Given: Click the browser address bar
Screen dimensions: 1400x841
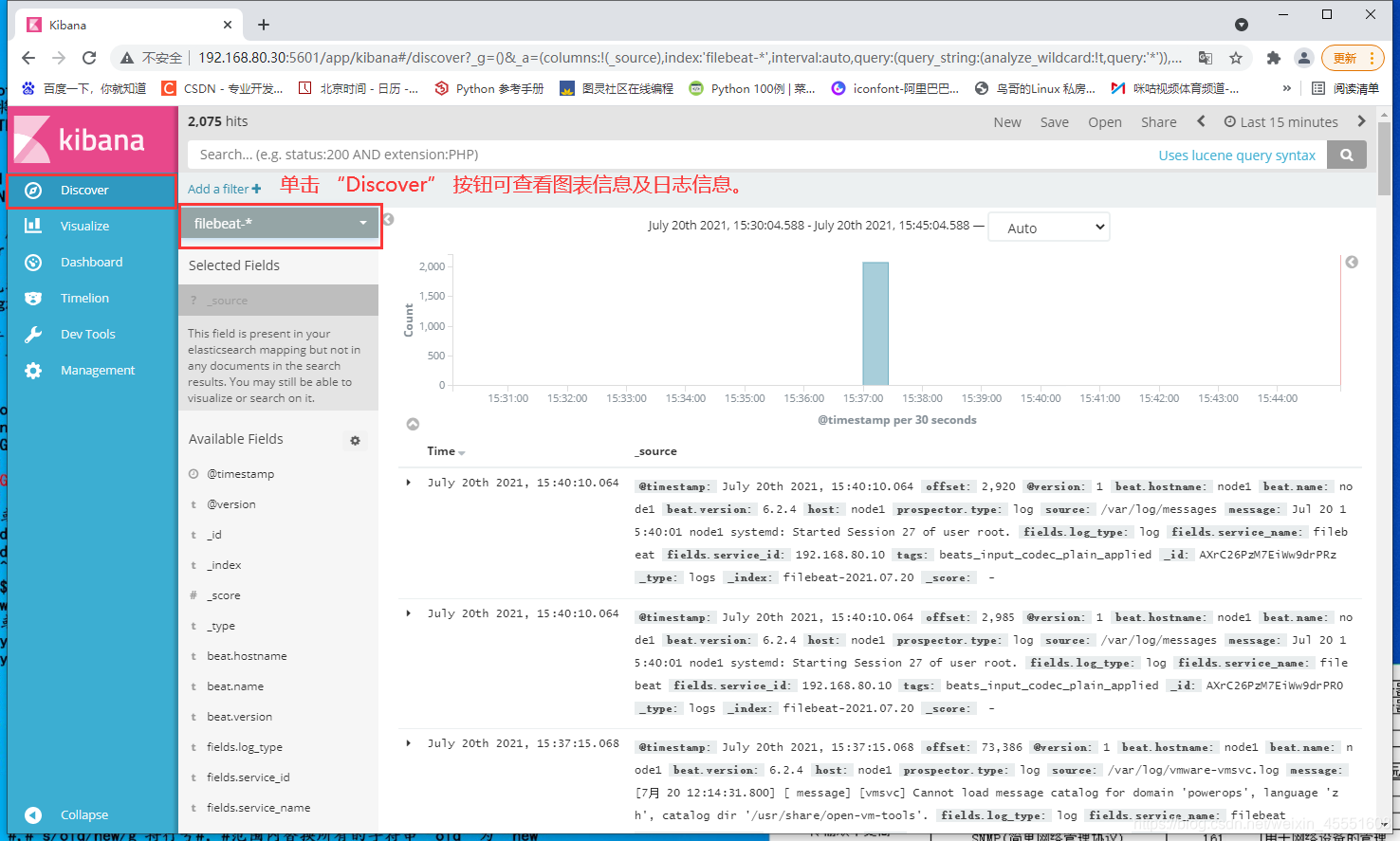Looking at the screenshot, I should tap(689, 58).
